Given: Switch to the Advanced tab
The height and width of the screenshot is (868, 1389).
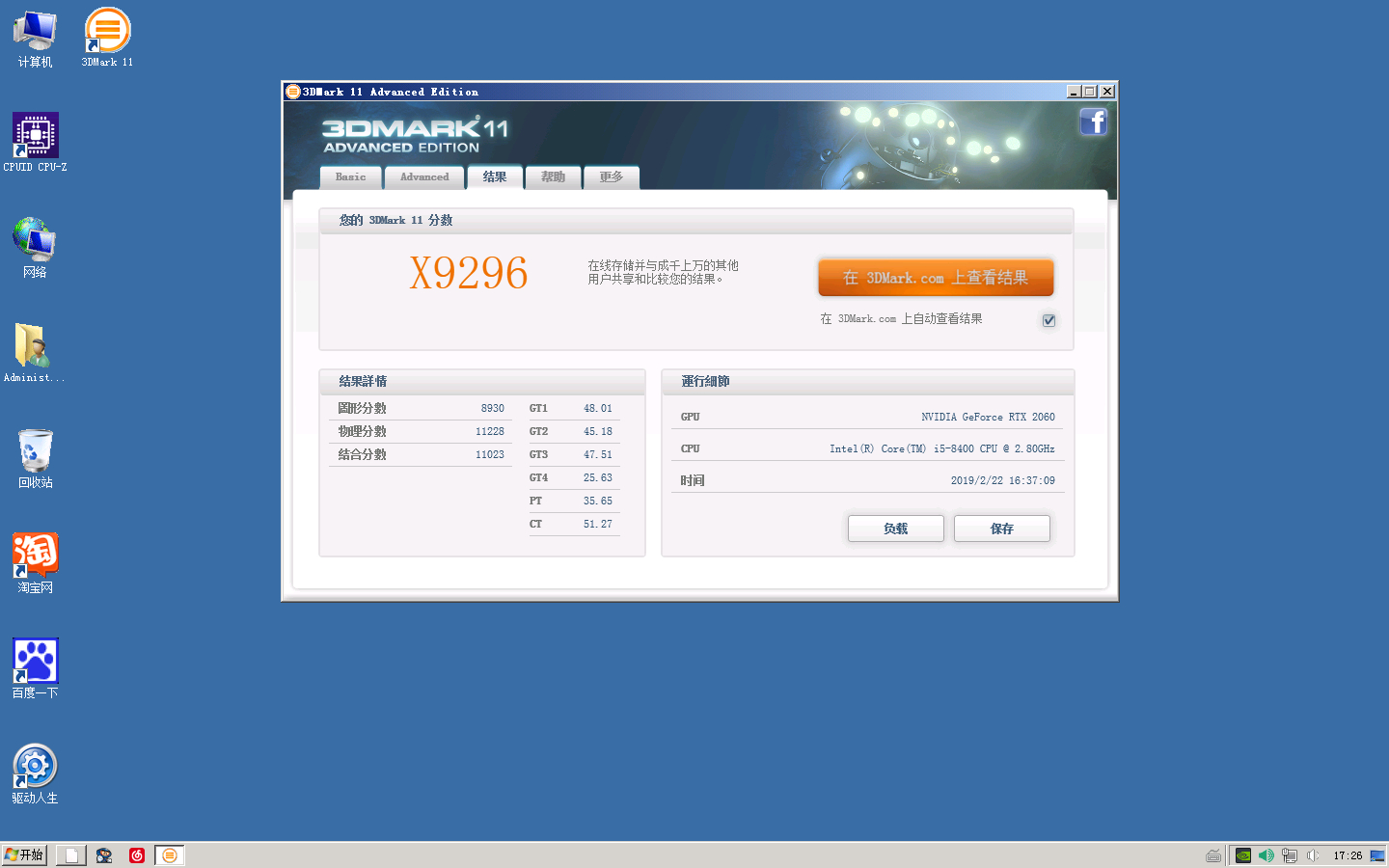Looking at the screenshot, I should pyautogui.click(x=424, y=177).
